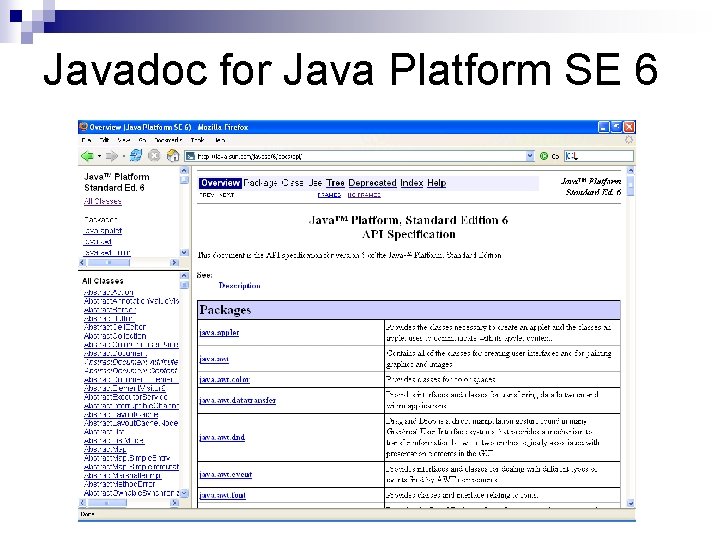720x540 pixels.
Task: Click main page vertical scrollbar thumb
Action: point(630,186)
